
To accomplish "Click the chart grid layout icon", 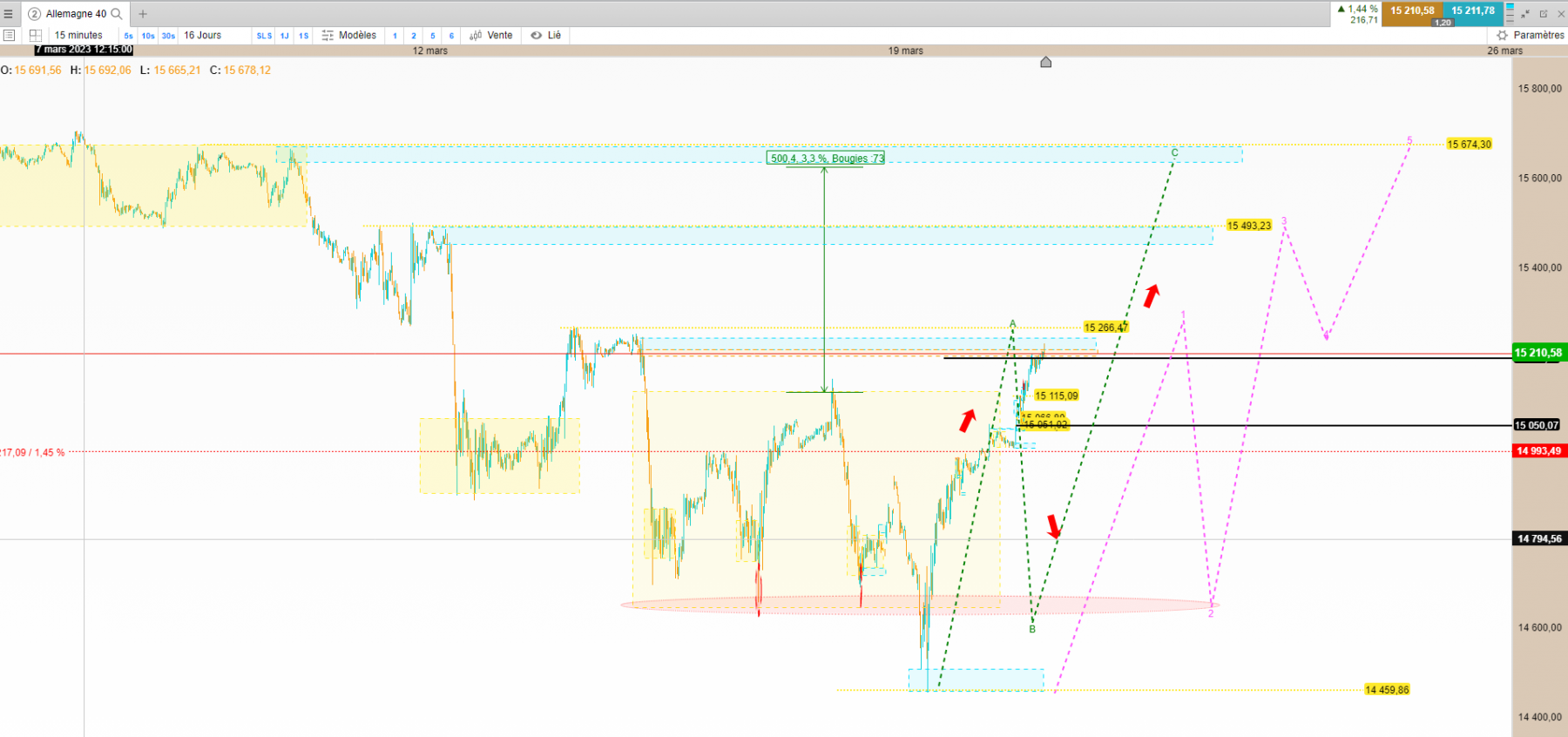I will [36, 36].
